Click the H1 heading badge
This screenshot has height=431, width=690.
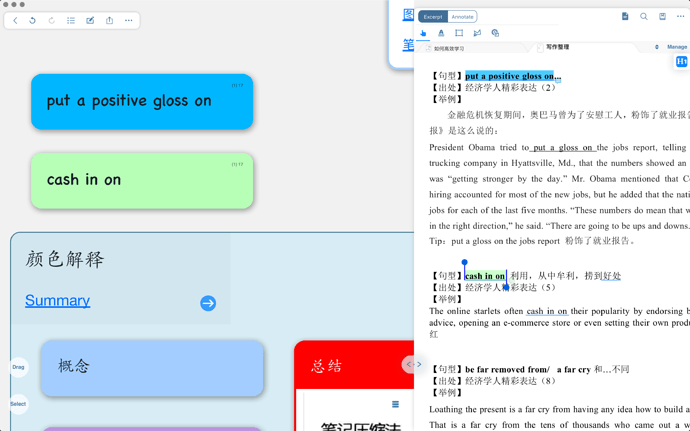click(x=681, y=61)
